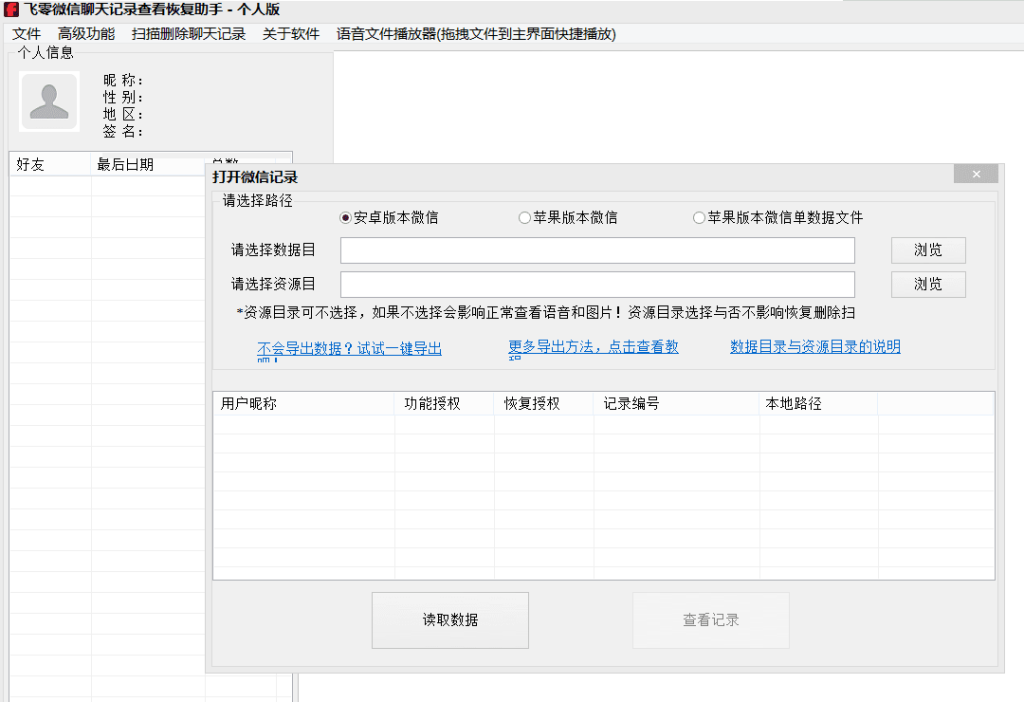Screen dimensions: 1024x702
Task: Click 浏览 next to the resource directory field
Action: 927,284
